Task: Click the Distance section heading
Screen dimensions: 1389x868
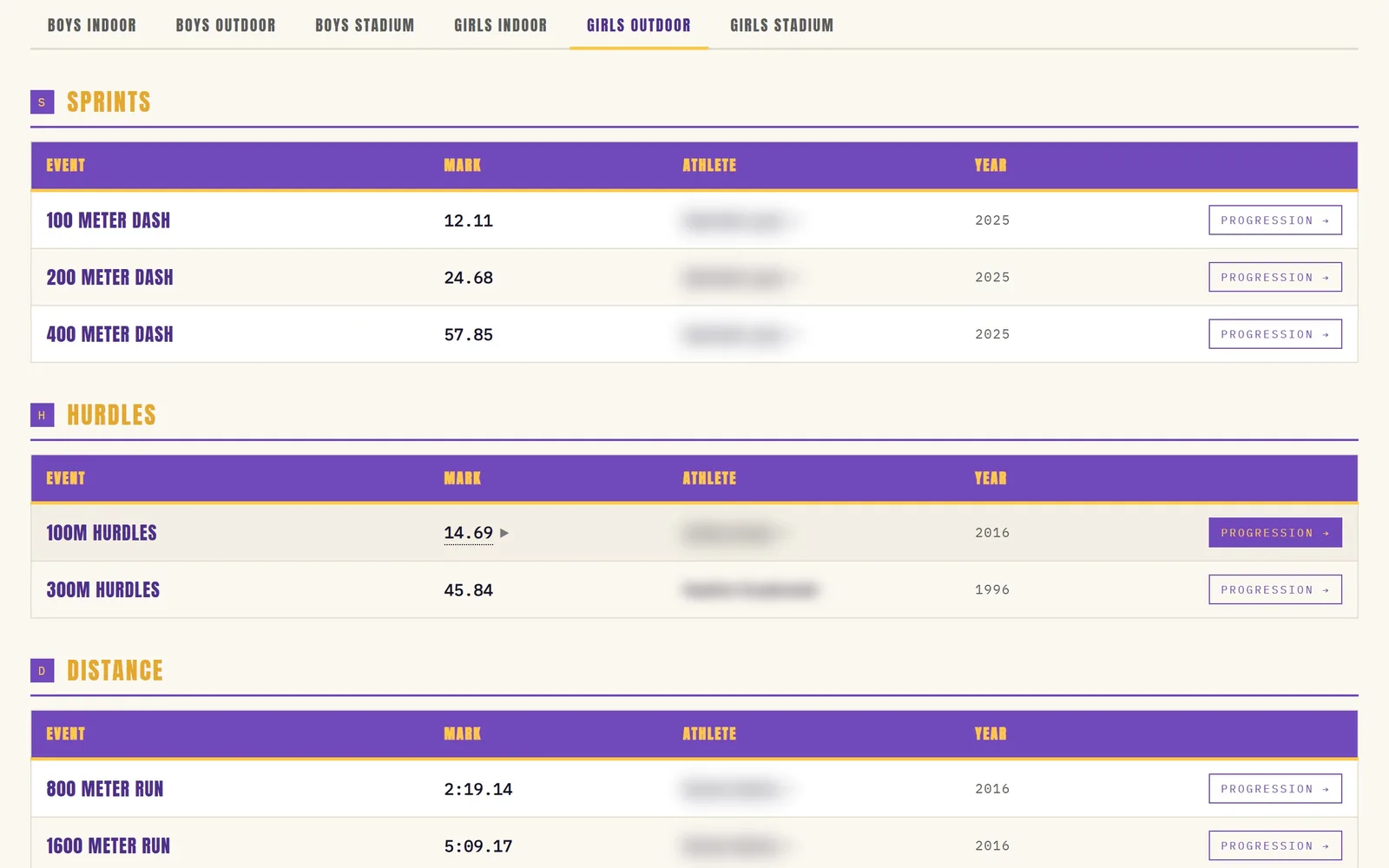Action: click(115, 671)
